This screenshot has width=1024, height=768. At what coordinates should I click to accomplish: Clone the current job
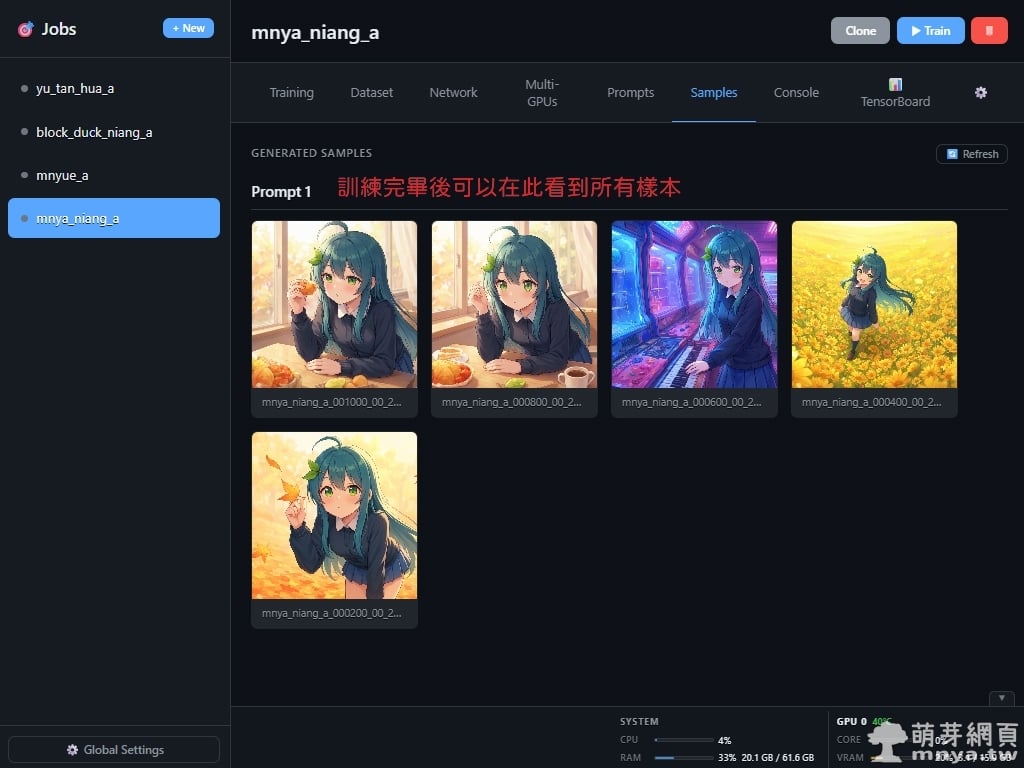[860, 31]
